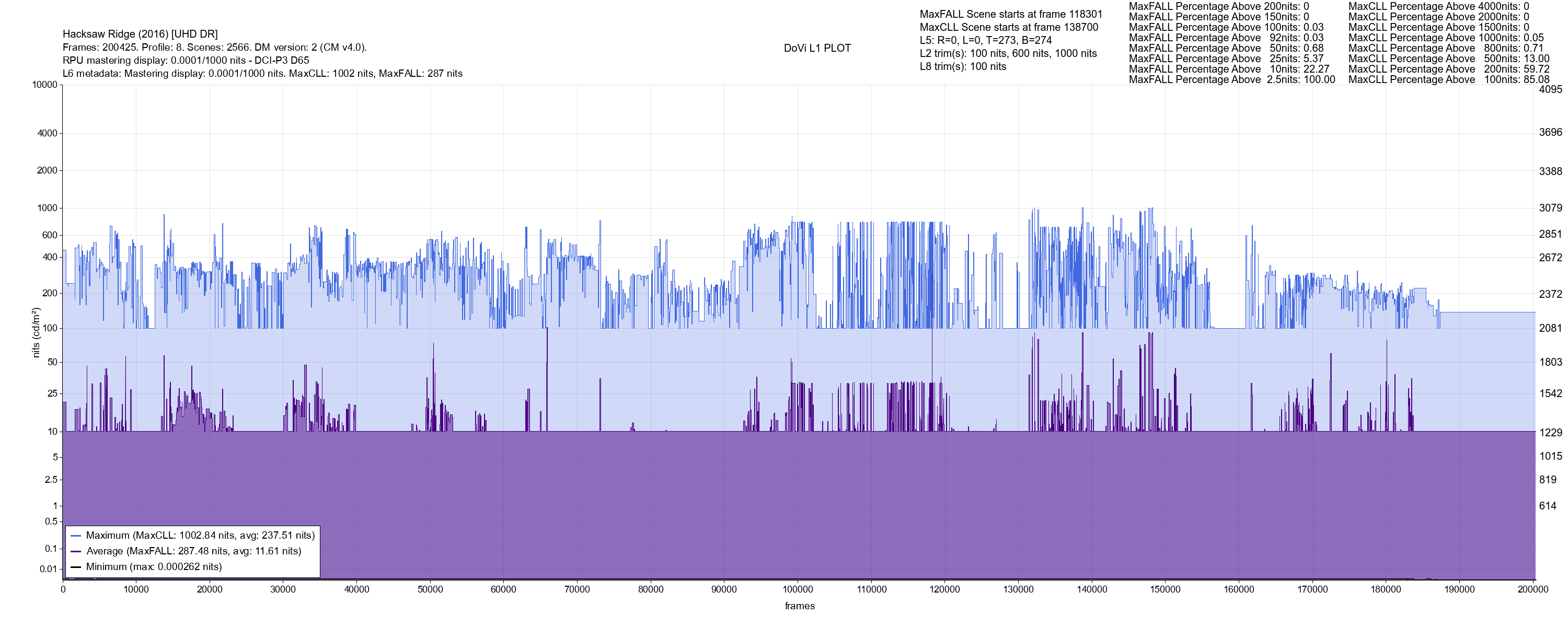Click the blue Maximum legend line marker
This screenshot has width=1568, height=627.
[76, 536]
